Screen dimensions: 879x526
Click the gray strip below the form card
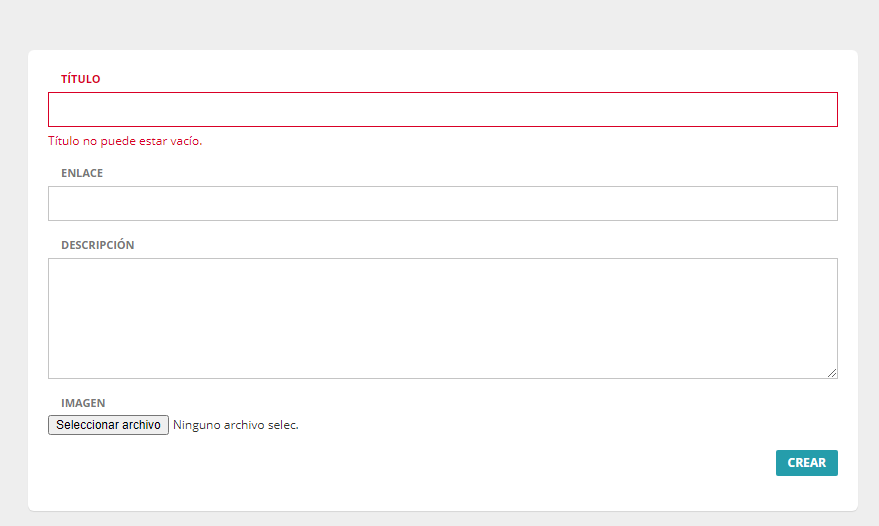(x=440, y=519)
